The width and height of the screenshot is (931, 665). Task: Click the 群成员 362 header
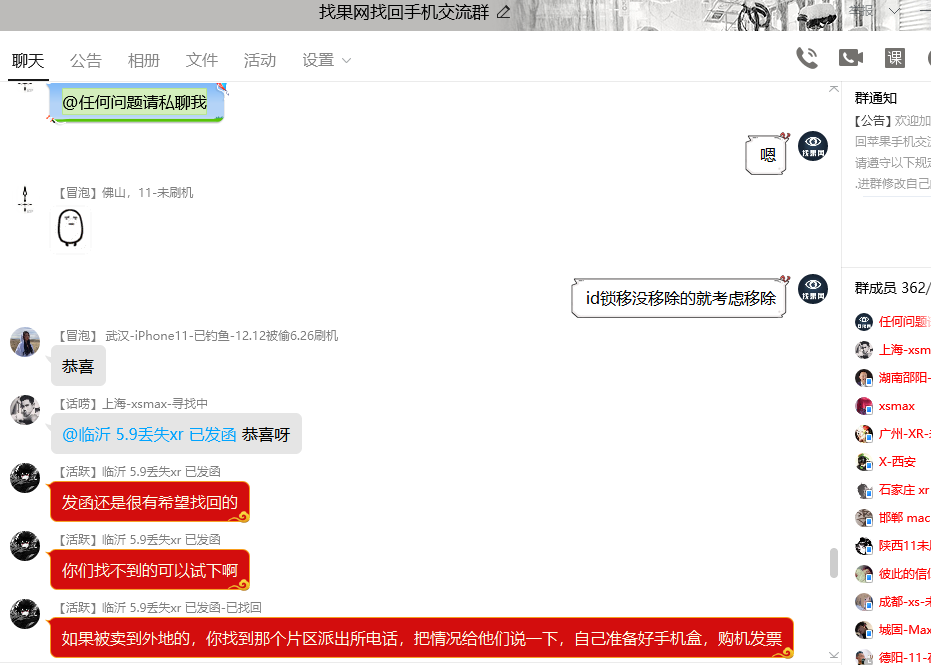coord(891,288)
